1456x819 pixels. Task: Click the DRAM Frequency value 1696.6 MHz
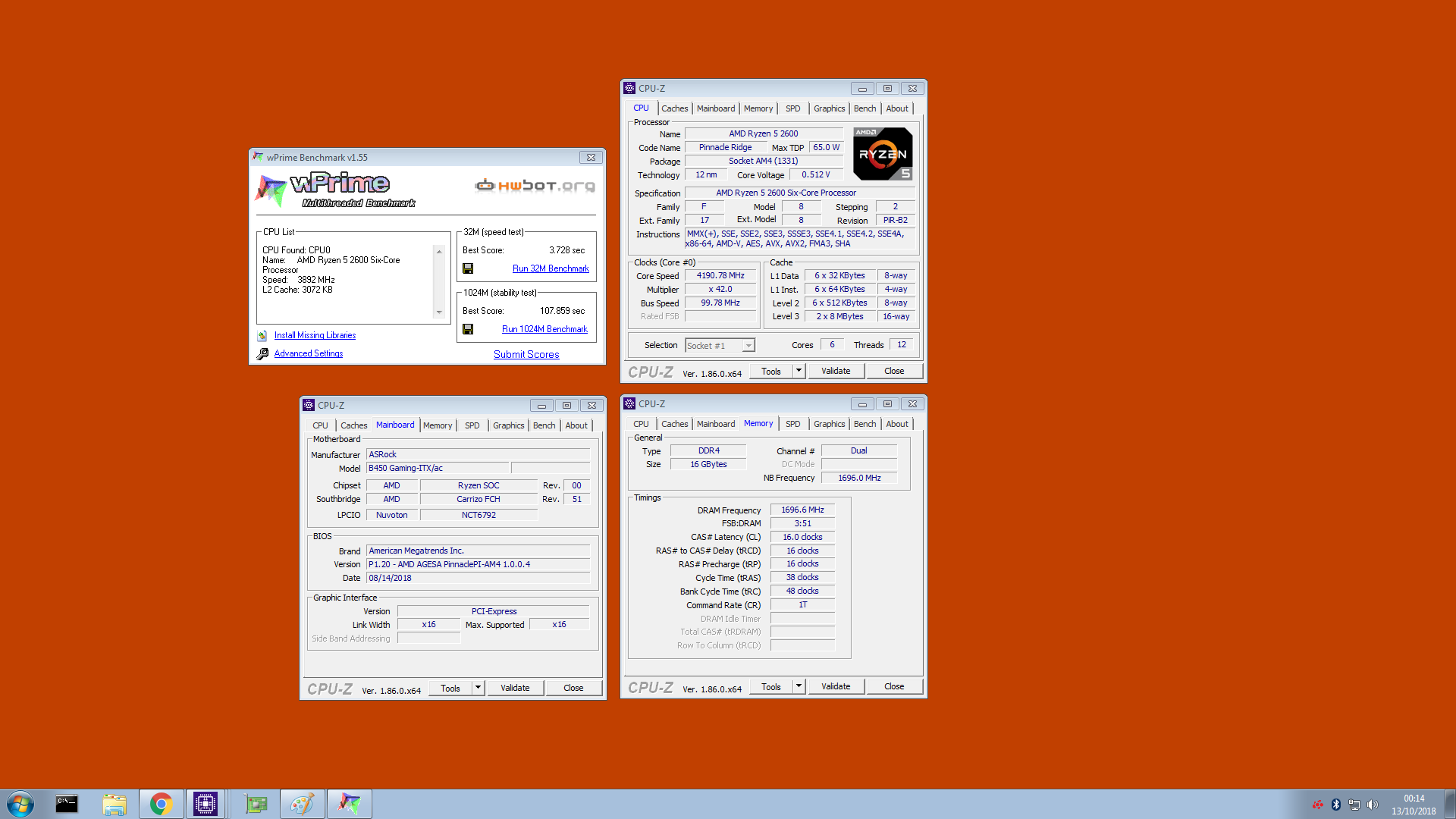pyautogui.click(x=802, y=510)
